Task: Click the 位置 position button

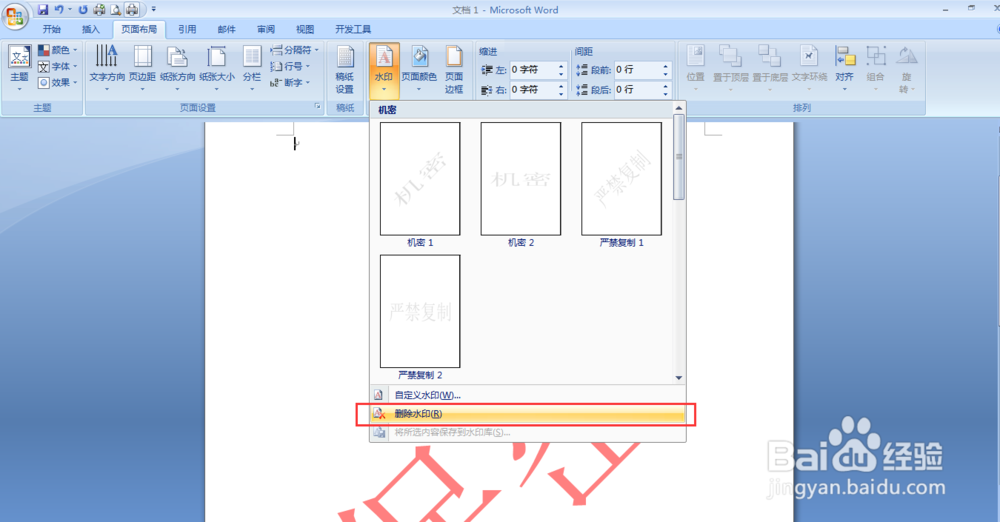Action: coord(695,68)
